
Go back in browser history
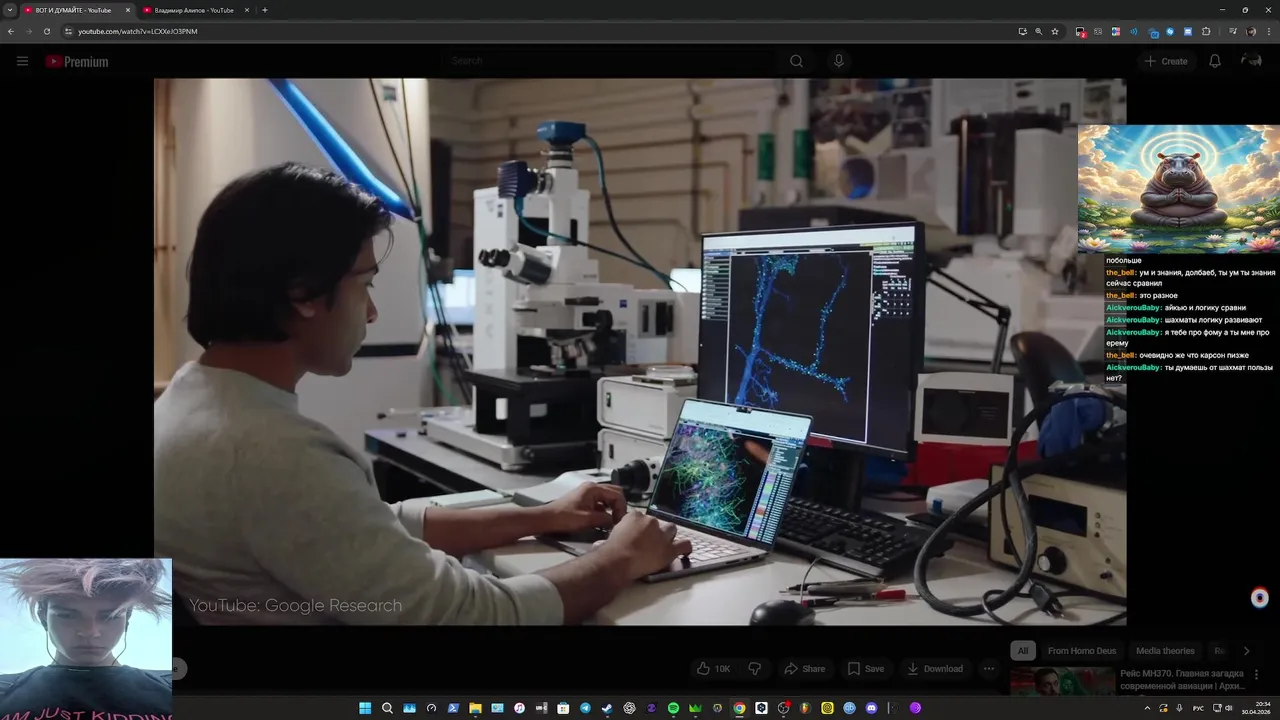pos(11,31)
